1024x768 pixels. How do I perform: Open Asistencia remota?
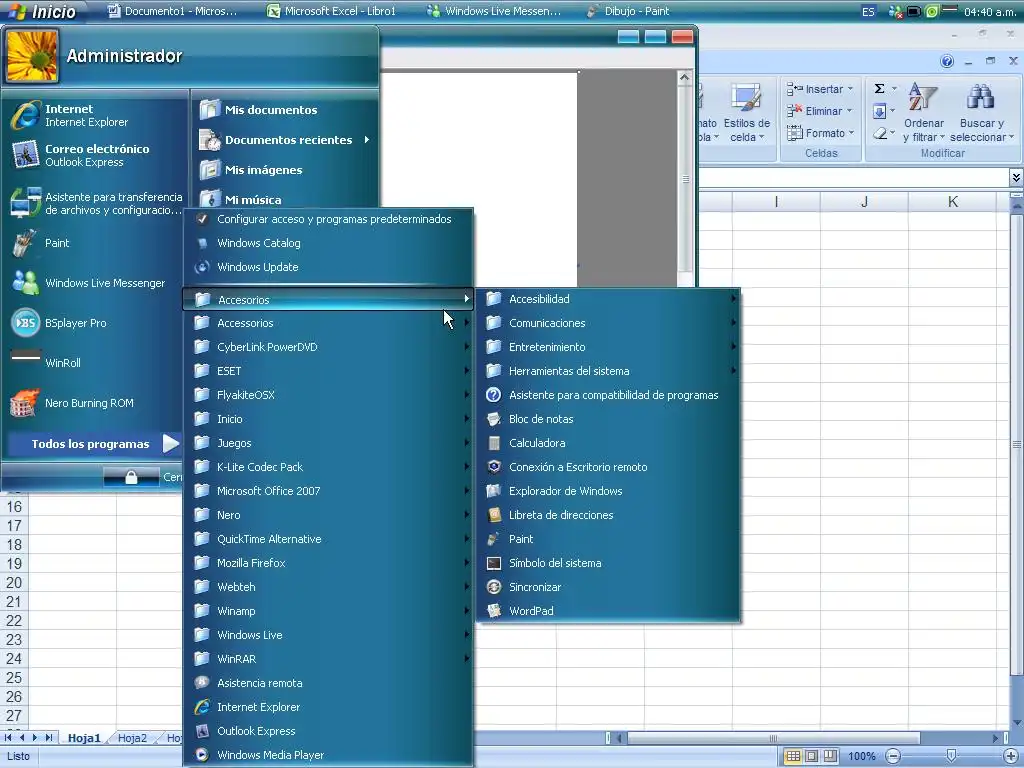click(x=328, y=683)
